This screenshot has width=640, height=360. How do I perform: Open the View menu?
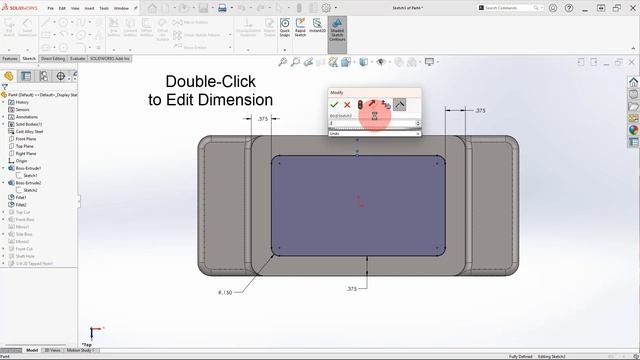(75, 8)
